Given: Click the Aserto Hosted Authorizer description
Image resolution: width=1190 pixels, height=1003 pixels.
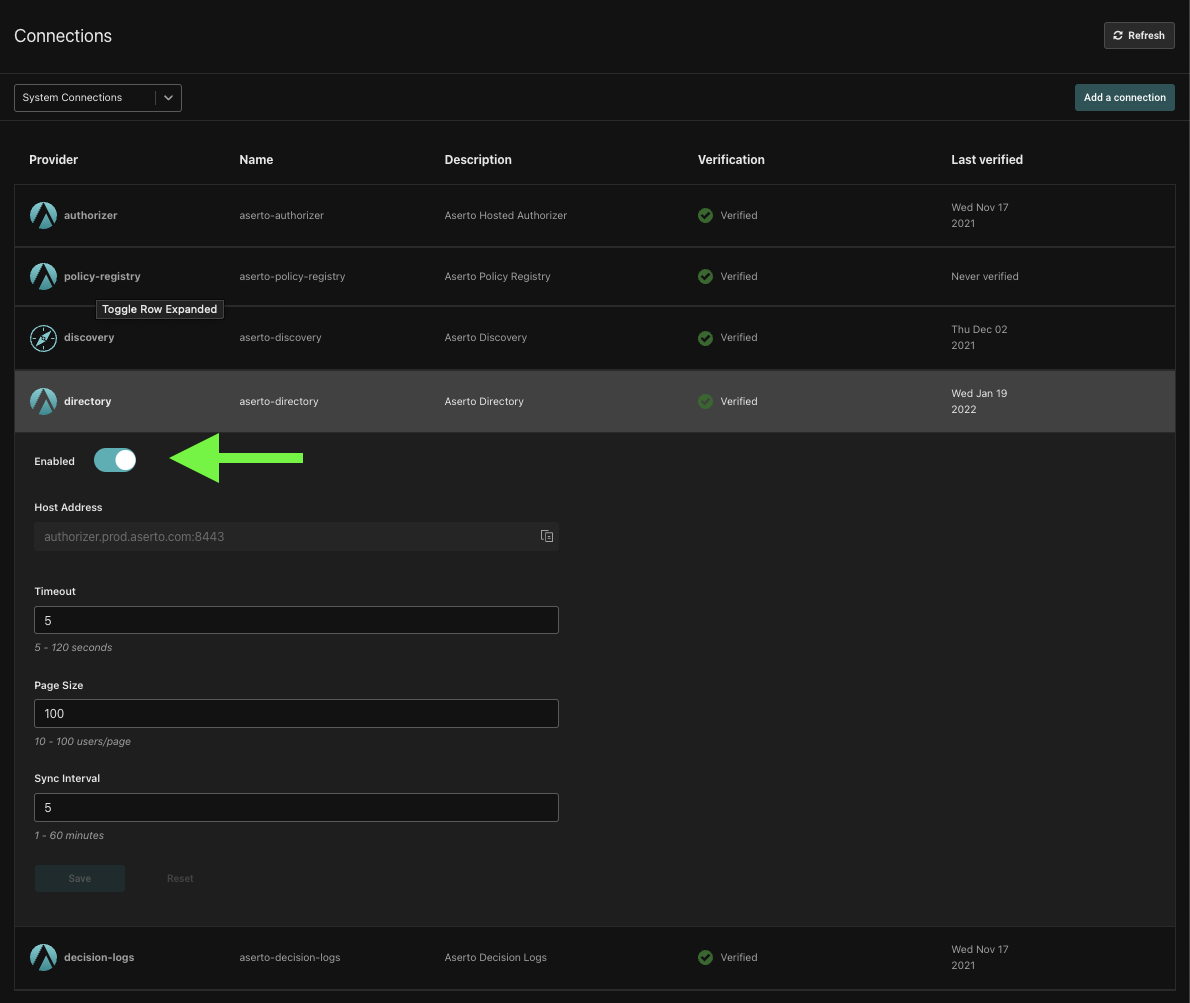Looking at the screenshot, I should point(505,215).
